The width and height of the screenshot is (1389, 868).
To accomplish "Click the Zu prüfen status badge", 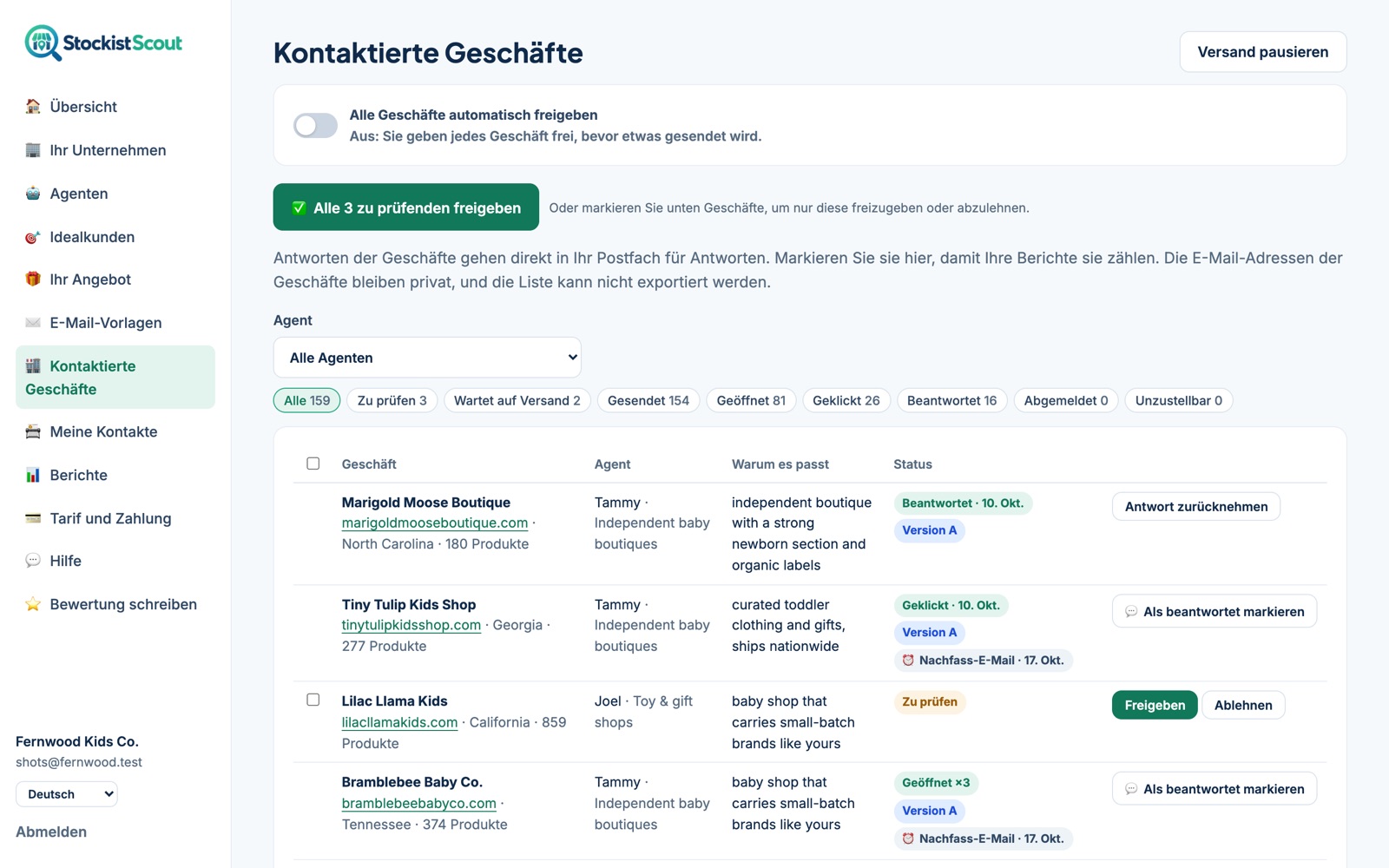I will pyautogui.click(x=930, y=702).
